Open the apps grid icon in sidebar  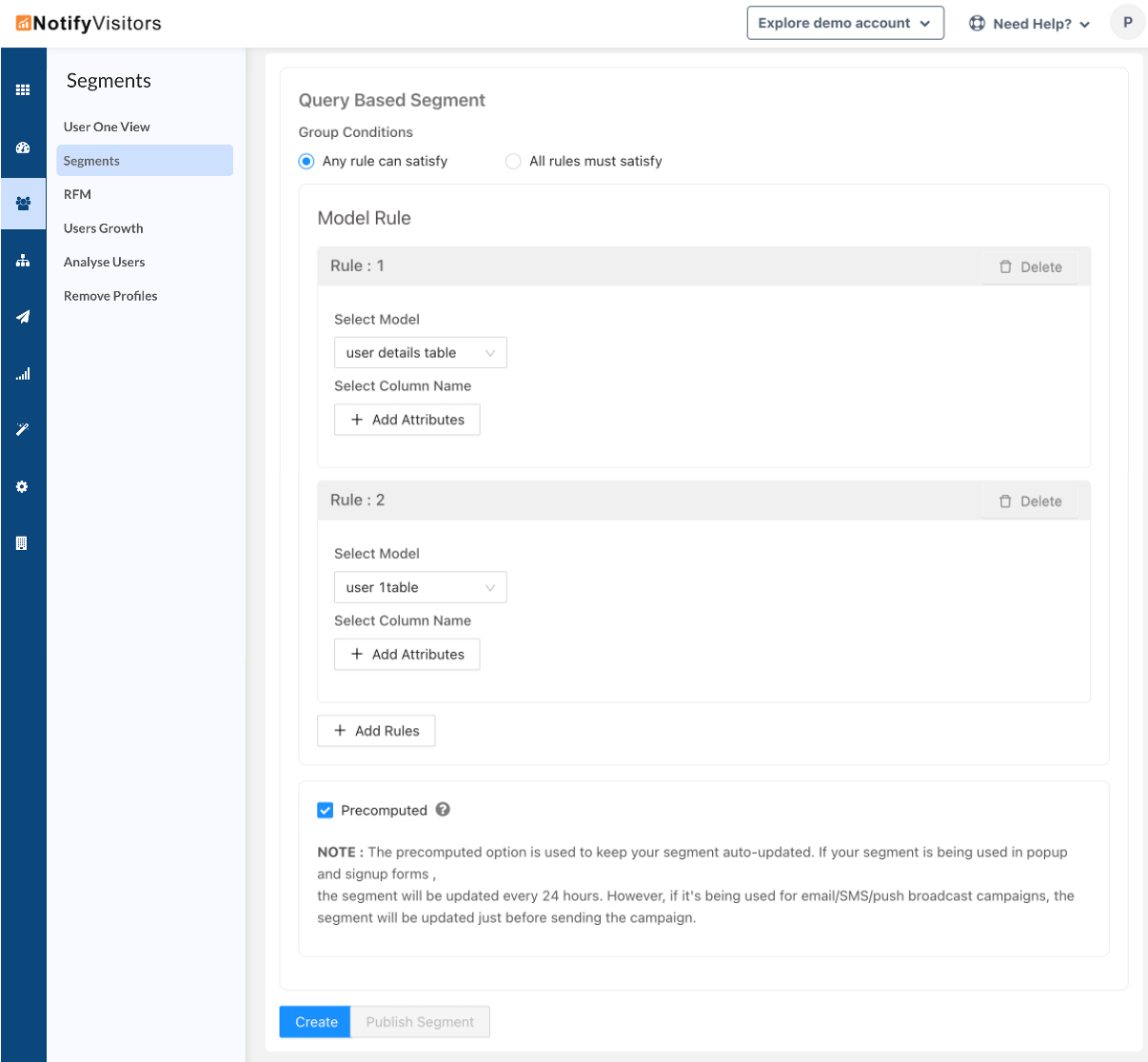pos(23,90)
